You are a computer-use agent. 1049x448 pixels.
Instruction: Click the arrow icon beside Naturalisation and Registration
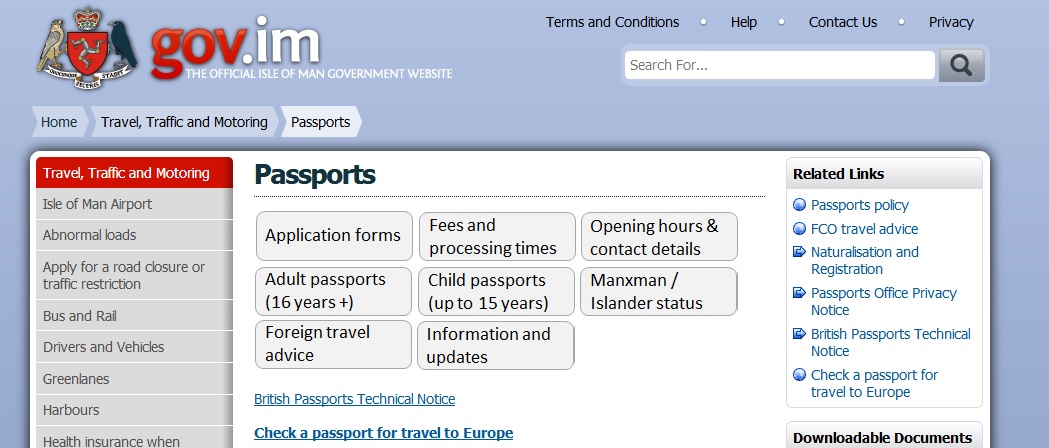click(799, 253)
